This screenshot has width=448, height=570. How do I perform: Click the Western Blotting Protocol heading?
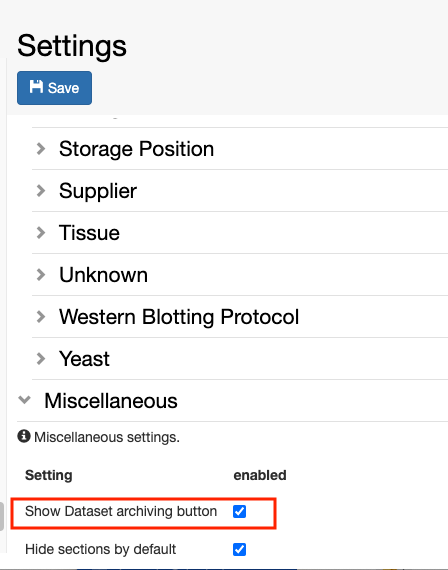pyautogui.click(x=179, y=317)
